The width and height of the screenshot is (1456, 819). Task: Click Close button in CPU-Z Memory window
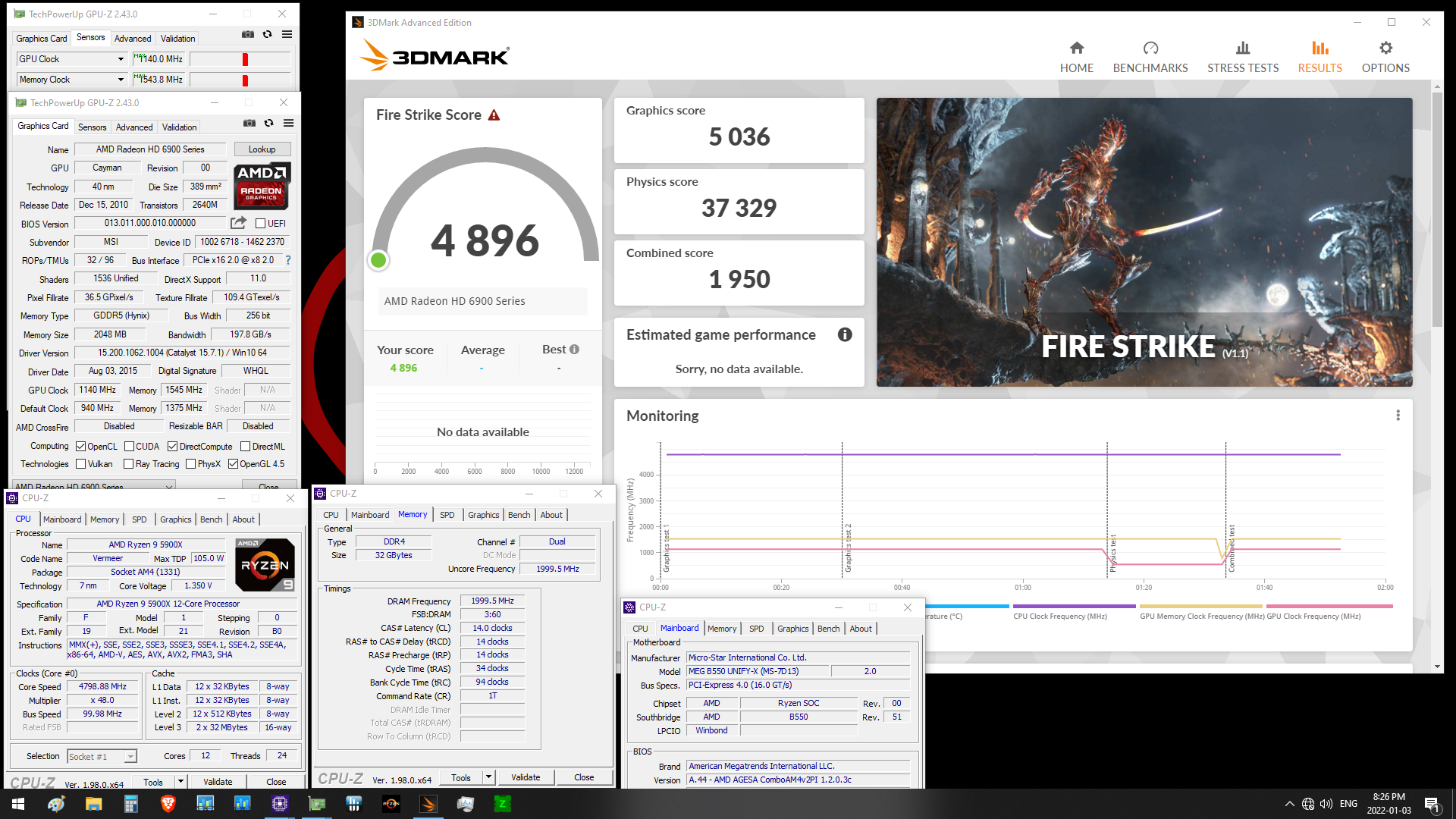click(584, 777)
